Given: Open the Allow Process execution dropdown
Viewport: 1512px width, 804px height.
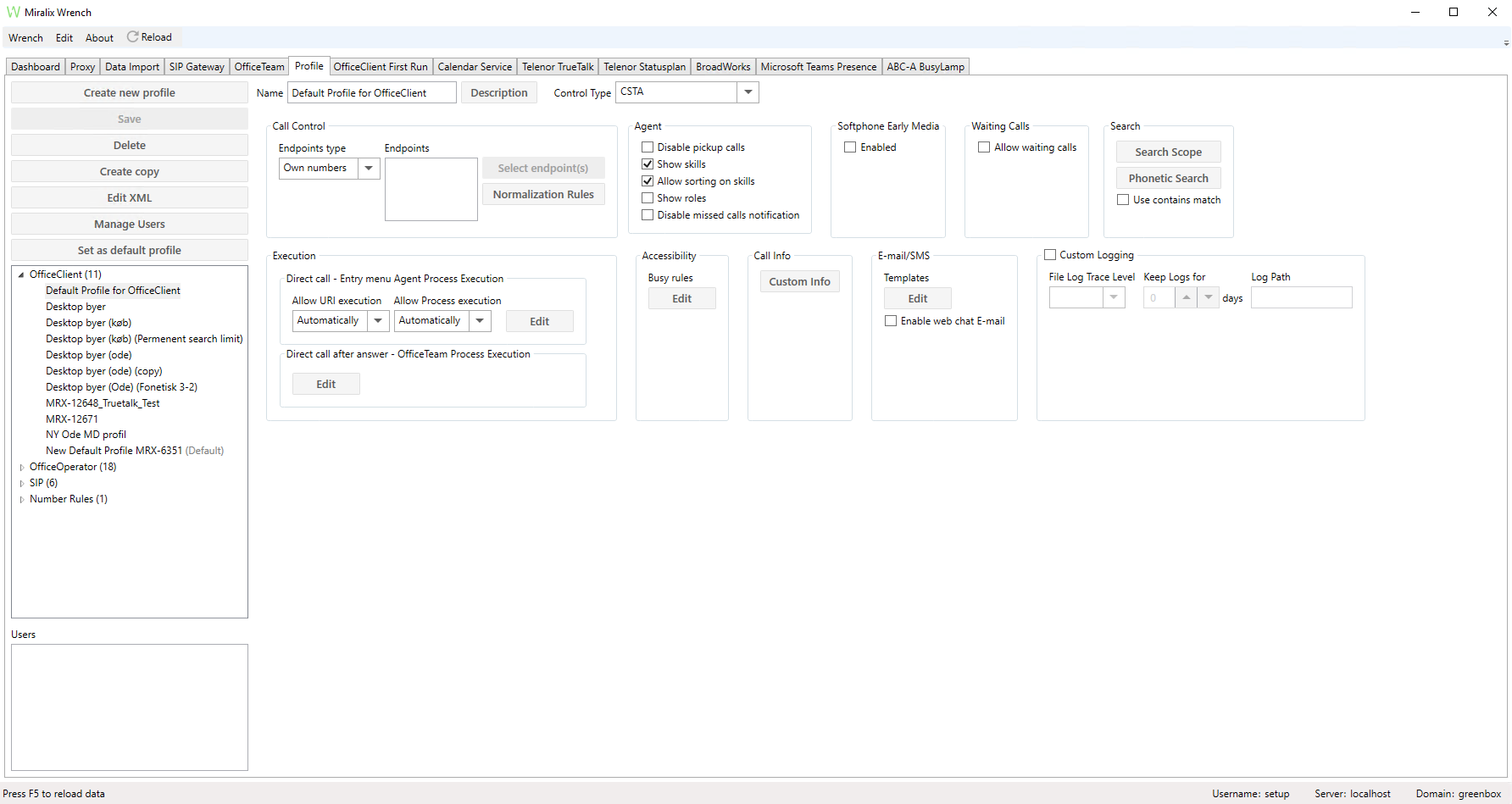Looking at the screenshot, I should (x=480, y=320).
